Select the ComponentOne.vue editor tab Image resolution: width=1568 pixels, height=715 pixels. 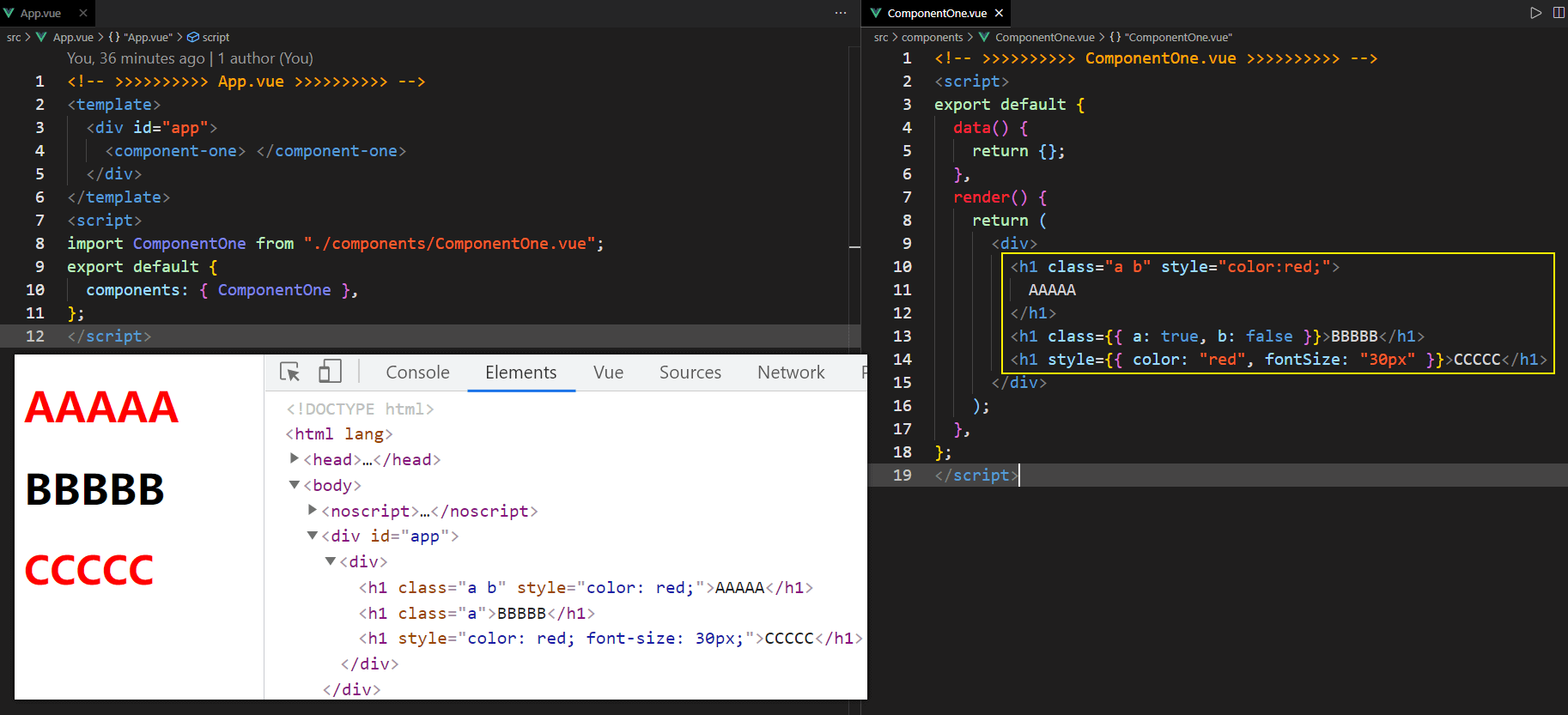[937, 13]
